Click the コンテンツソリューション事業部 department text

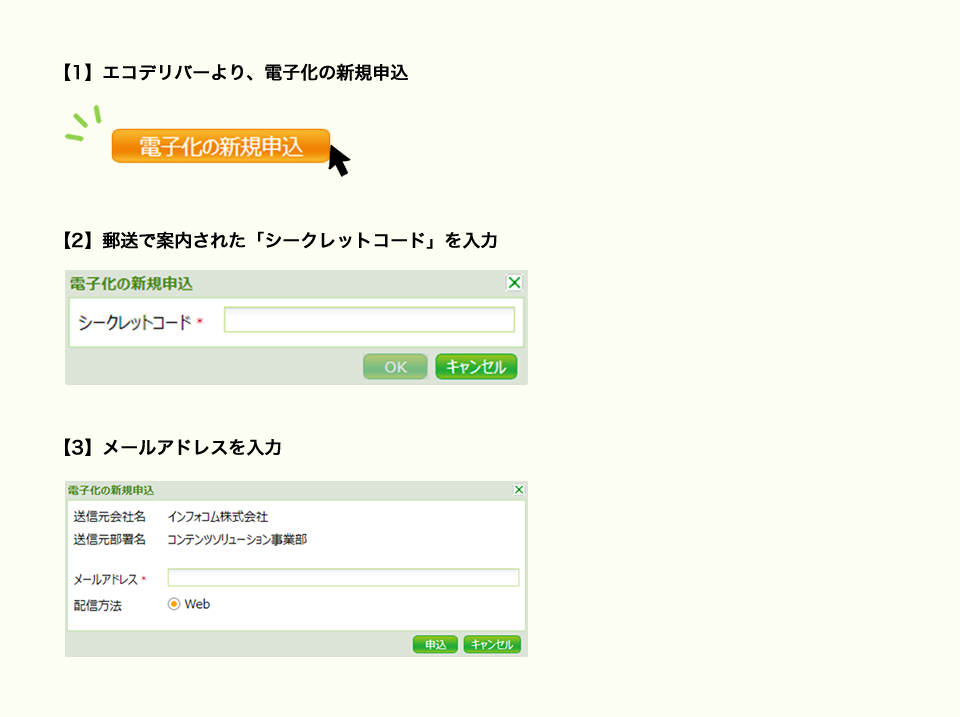tap(237, 539)
